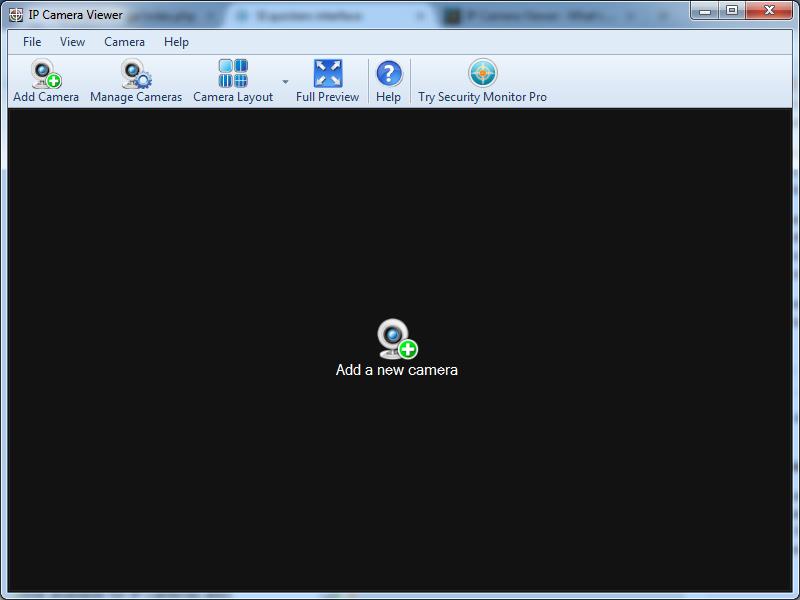Expand the Camera Layout dropdown arrow
800x600 pixels.
pos(284,81)
